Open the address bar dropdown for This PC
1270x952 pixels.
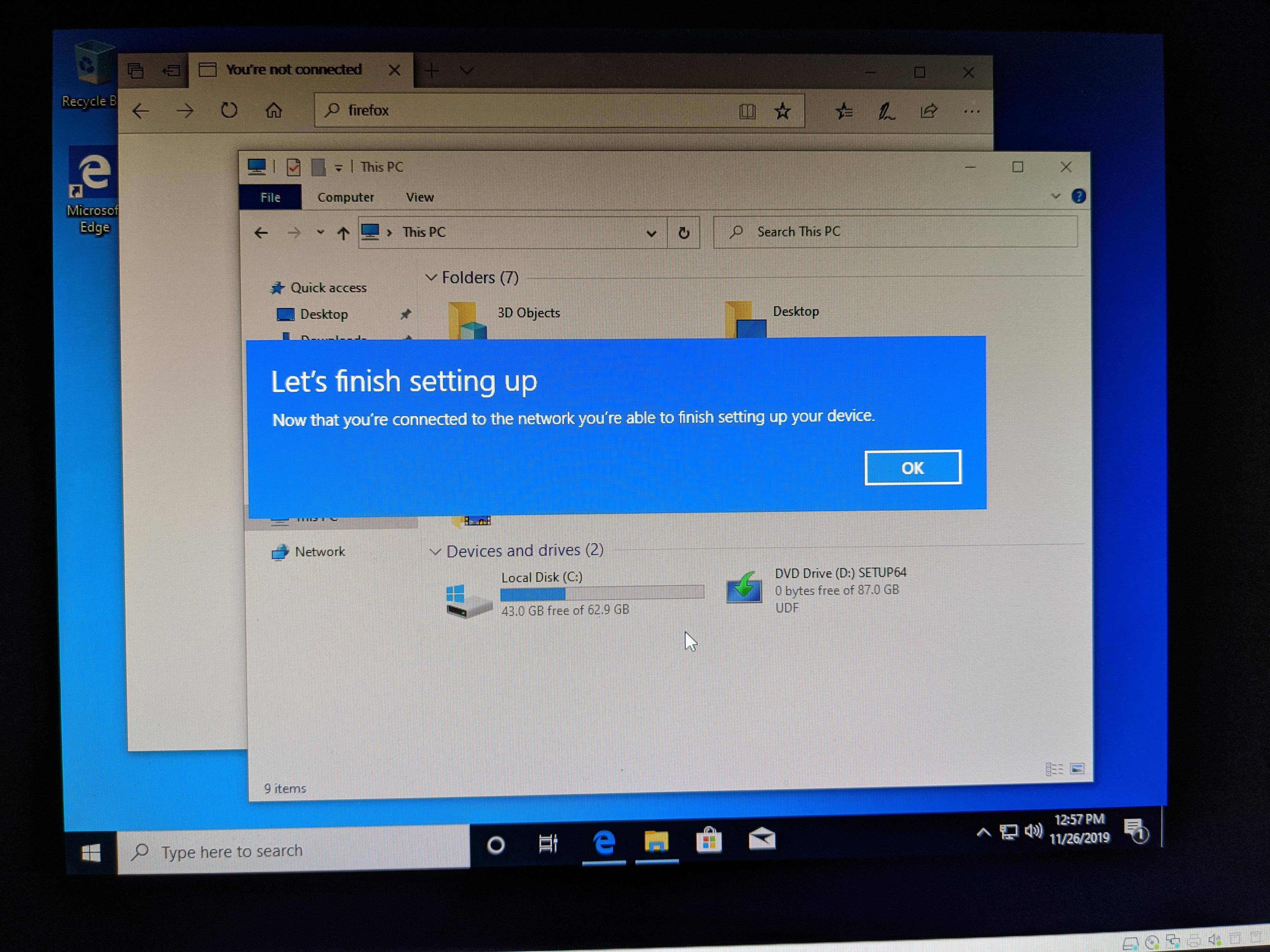(652, 233)
